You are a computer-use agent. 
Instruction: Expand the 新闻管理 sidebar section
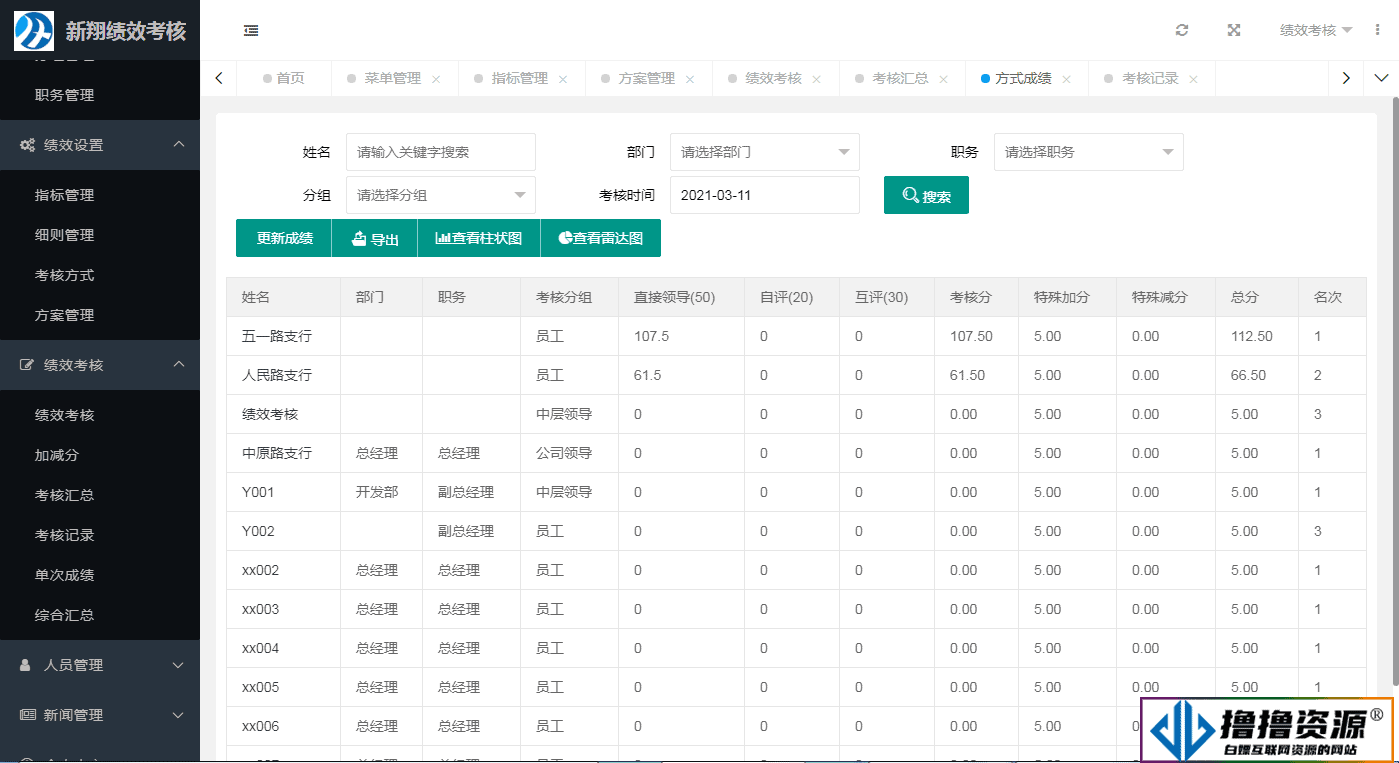100,715
